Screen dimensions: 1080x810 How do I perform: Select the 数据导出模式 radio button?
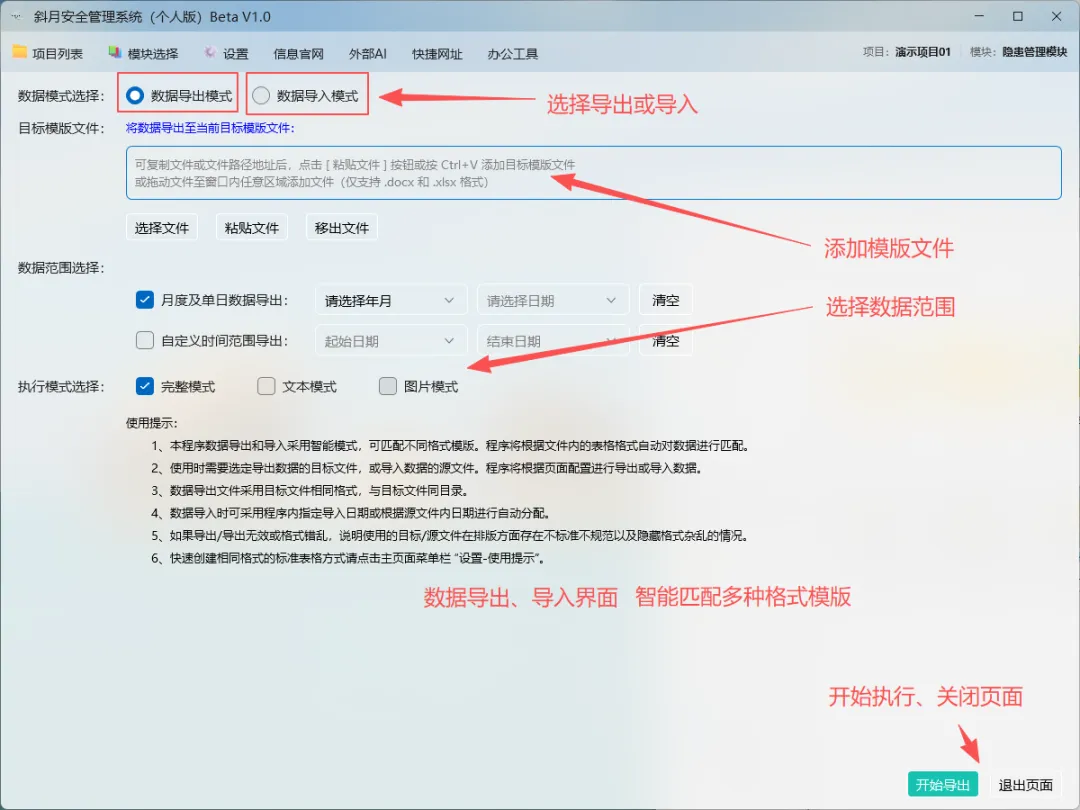[135, 95]
